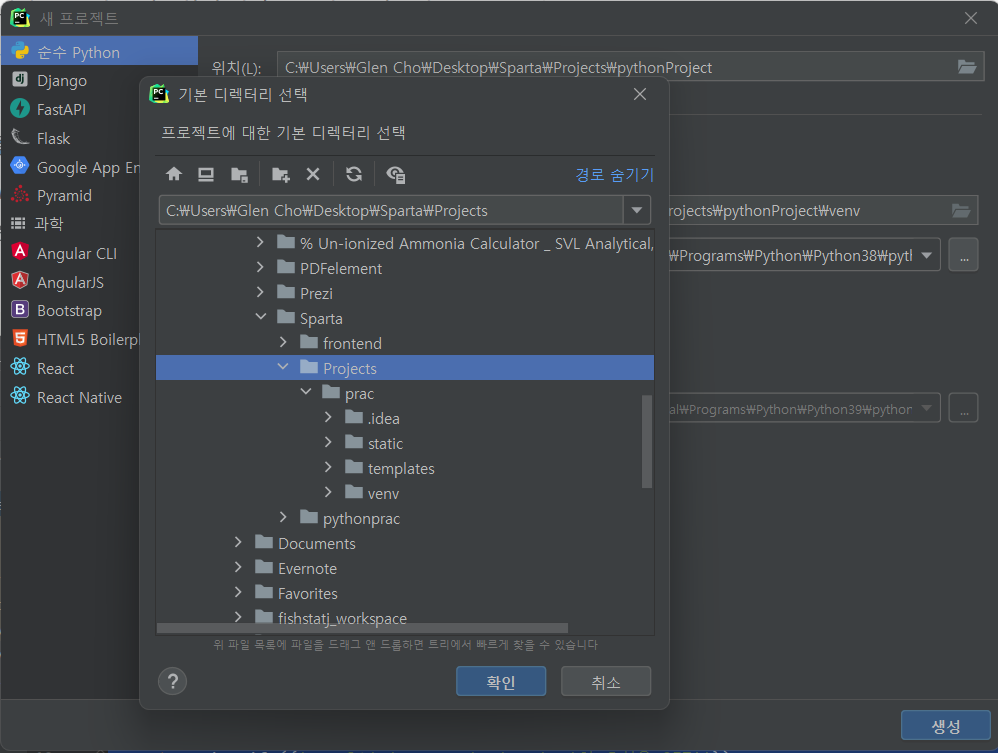The height and width of the screenshot is (753, 998).
Task: Select the Projects folder row
Action: 405,368
